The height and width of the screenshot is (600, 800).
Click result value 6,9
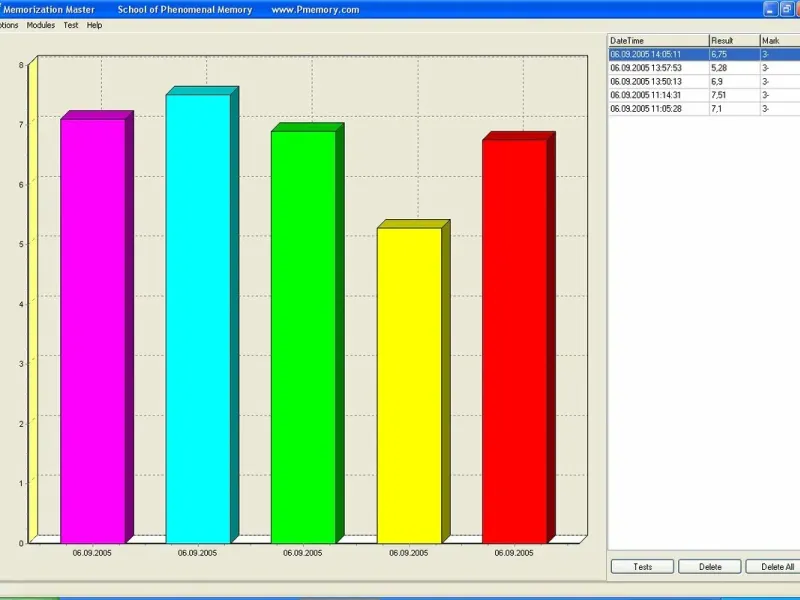coord(717,82)
